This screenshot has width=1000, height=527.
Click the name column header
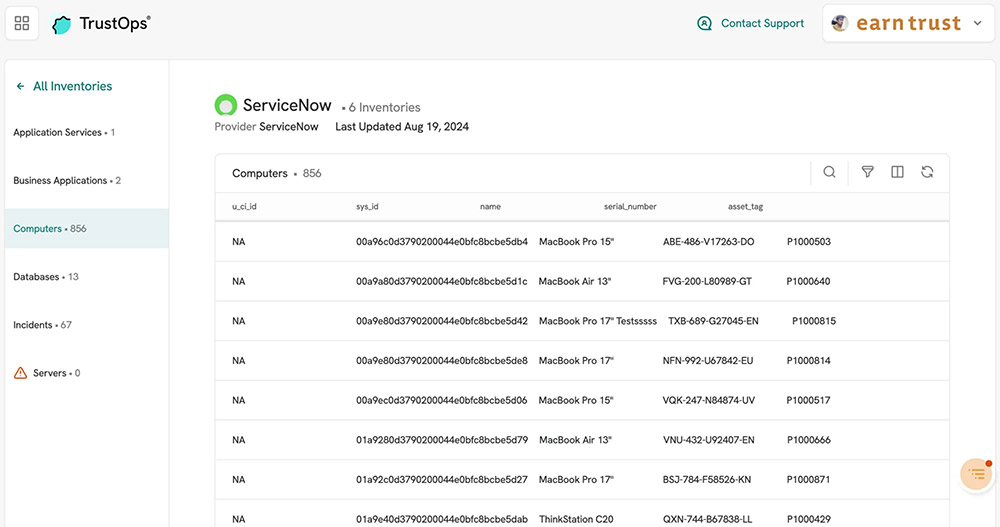(490, 207)
